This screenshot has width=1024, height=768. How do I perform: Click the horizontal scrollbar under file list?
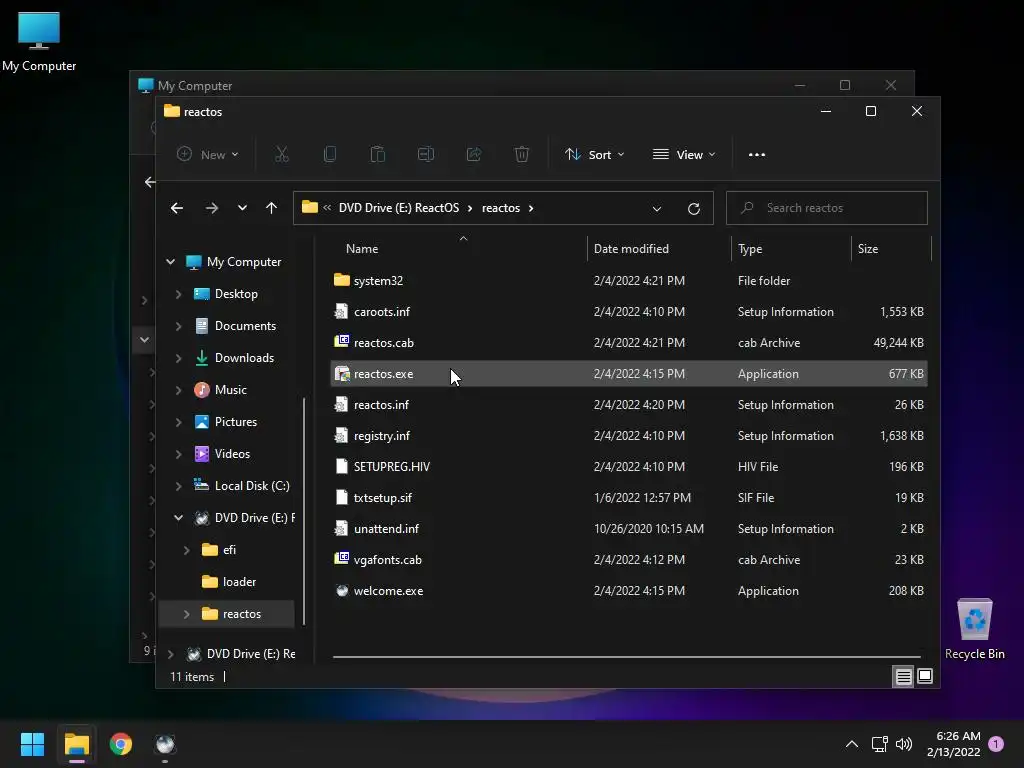click(626, 657)
